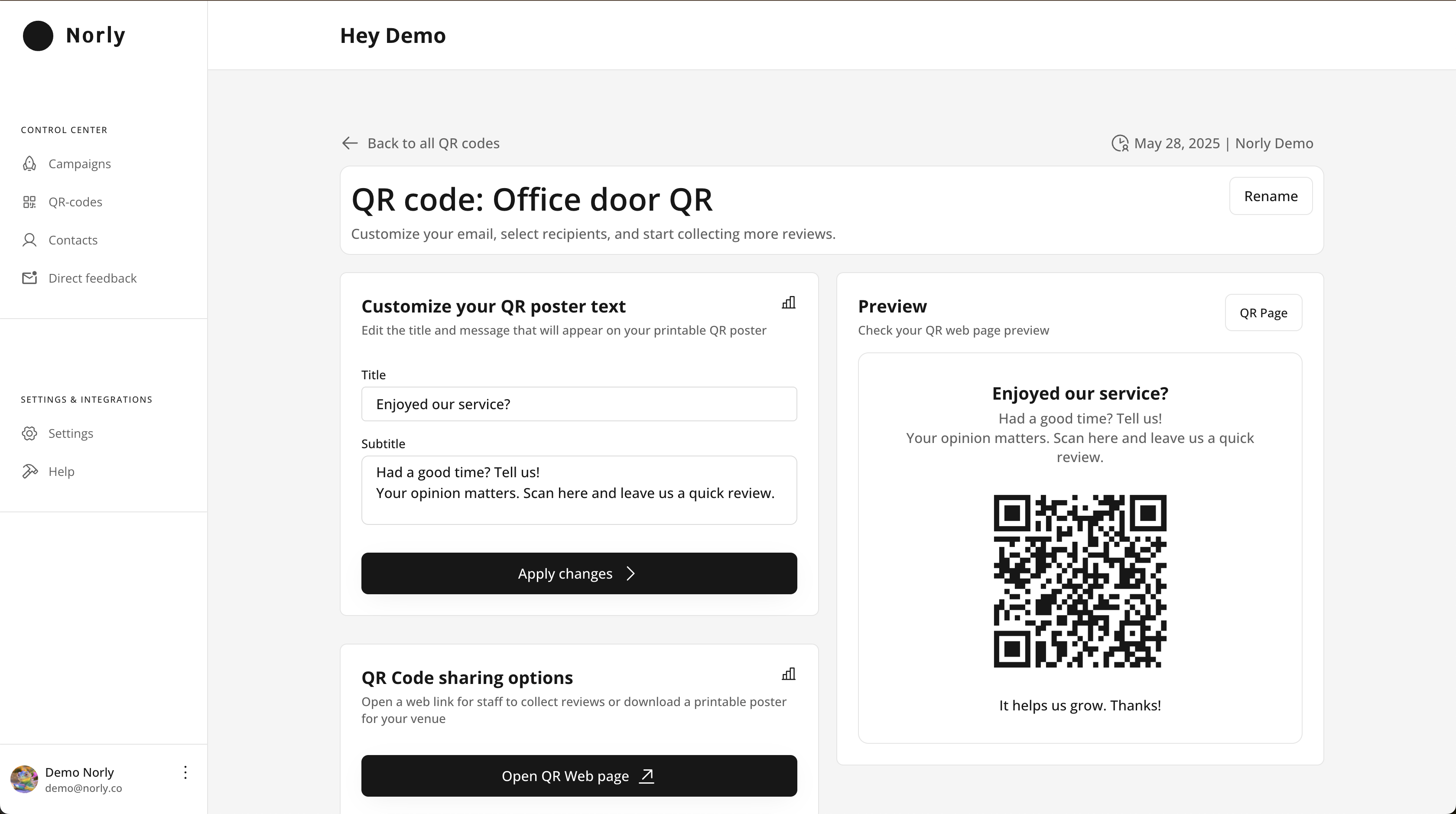This screenshot has width=1456, height=814.
Task: Click the QR Page button in Preview
Action: pyautogui.click(x=1263, y=313)
